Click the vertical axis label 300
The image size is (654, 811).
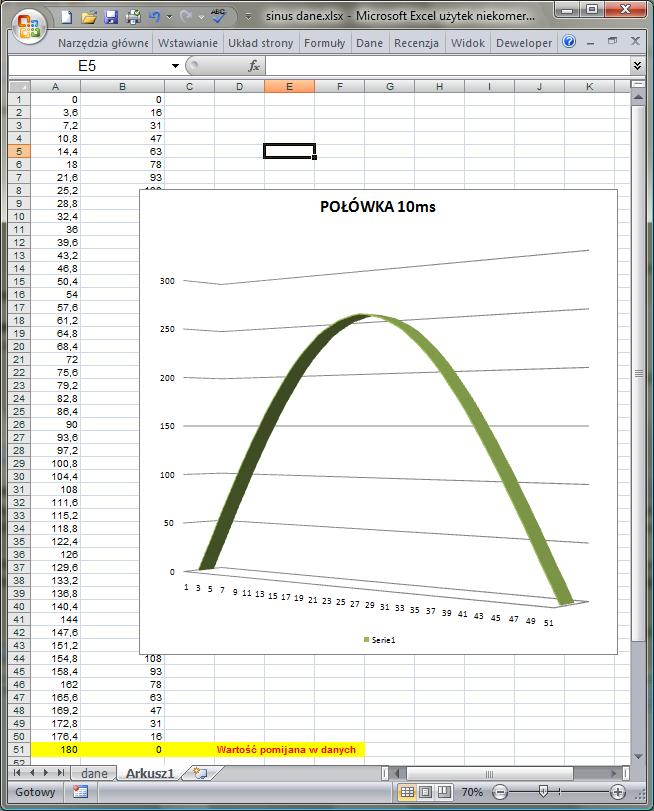pyautogui.click(x=167, y=281)
